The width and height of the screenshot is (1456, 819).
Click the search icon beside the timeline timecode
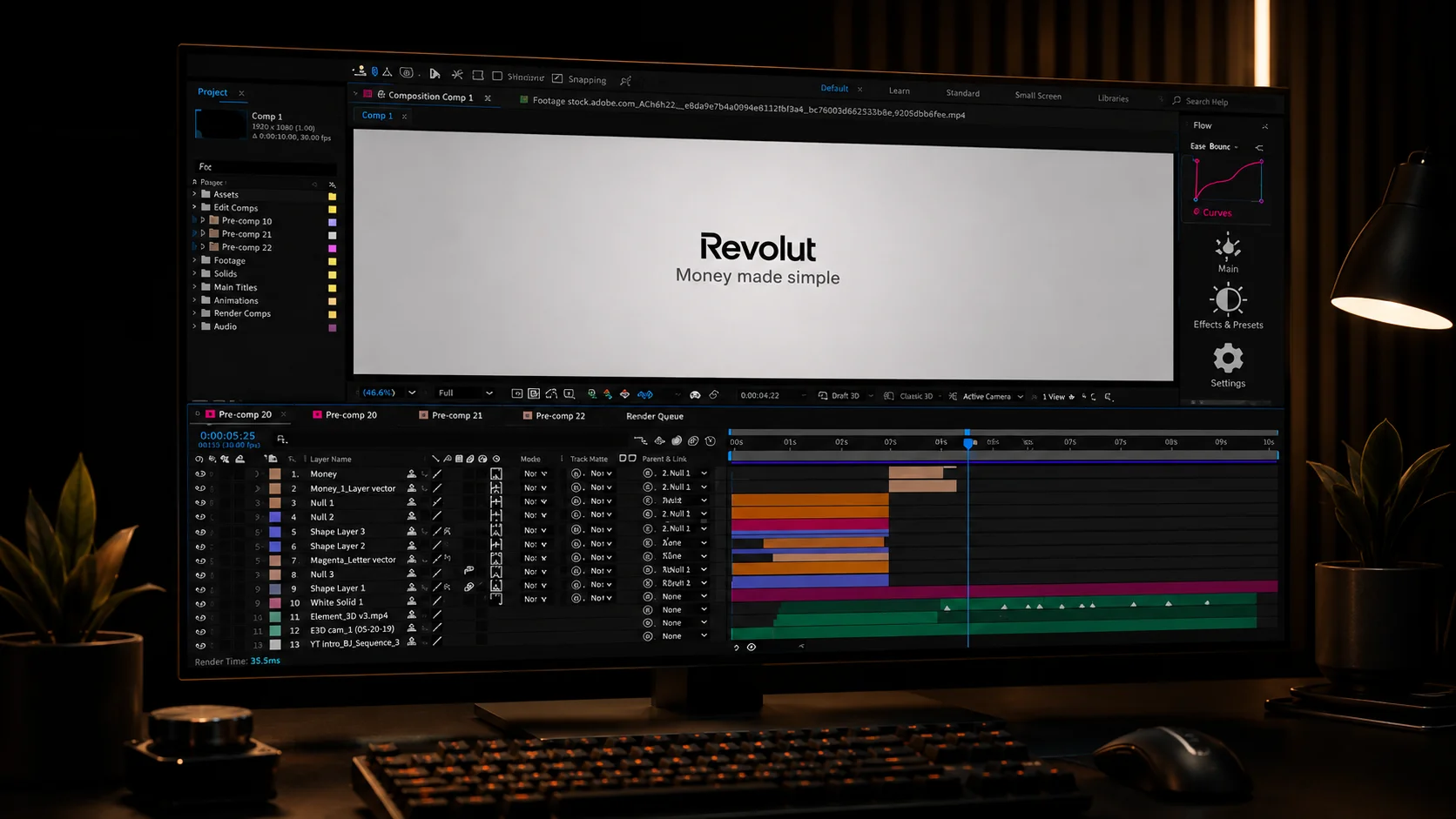(x=281, y=440)
